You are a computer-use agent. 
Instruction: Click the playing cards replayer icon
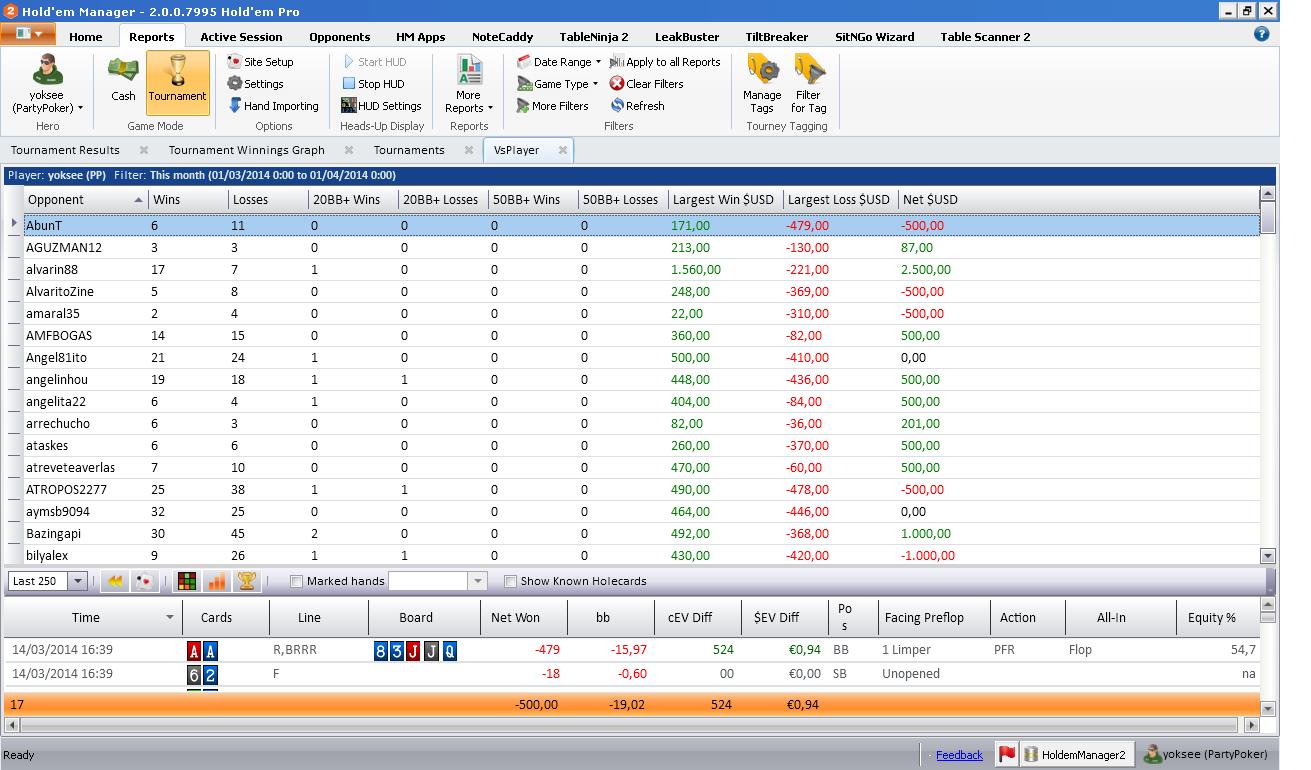(144, 581)
